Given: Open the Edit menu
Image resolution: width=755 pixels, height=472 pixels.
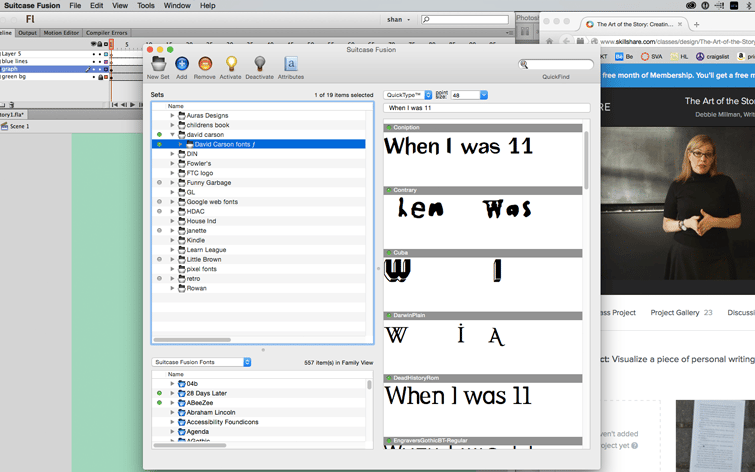Looking at the screenshot, I should click(x=96, y=5).
